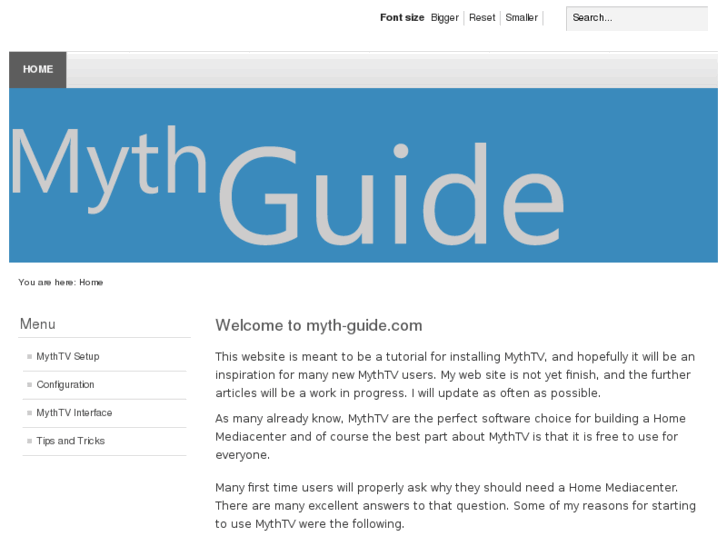Click paragraph starting 'Many first time users'

455,506
